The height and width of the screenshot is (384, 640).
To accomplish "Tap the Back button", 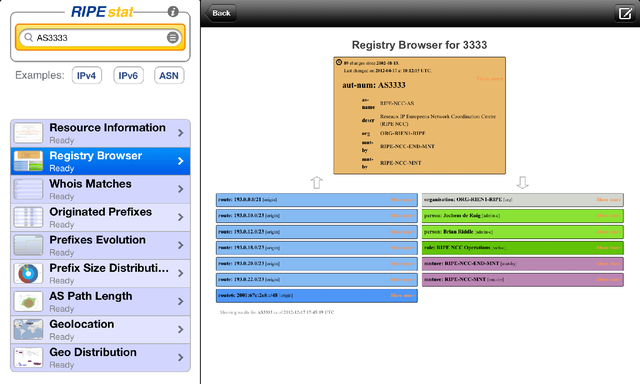I will [x=220, y=13].
